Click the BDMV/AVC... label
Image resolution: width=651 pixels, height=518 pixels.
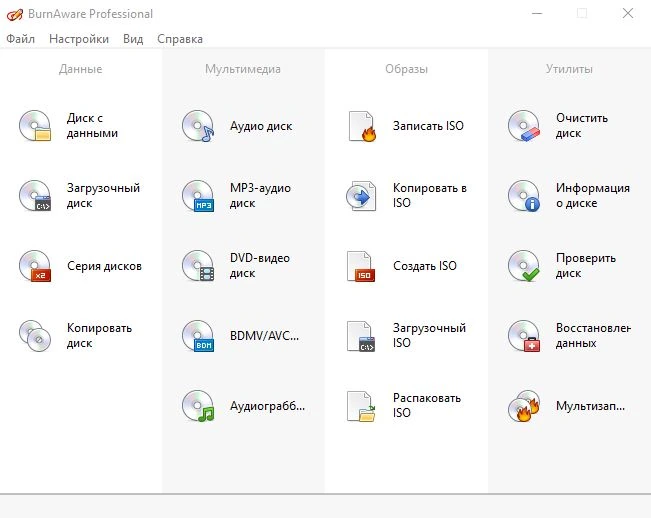pos(264,336)
